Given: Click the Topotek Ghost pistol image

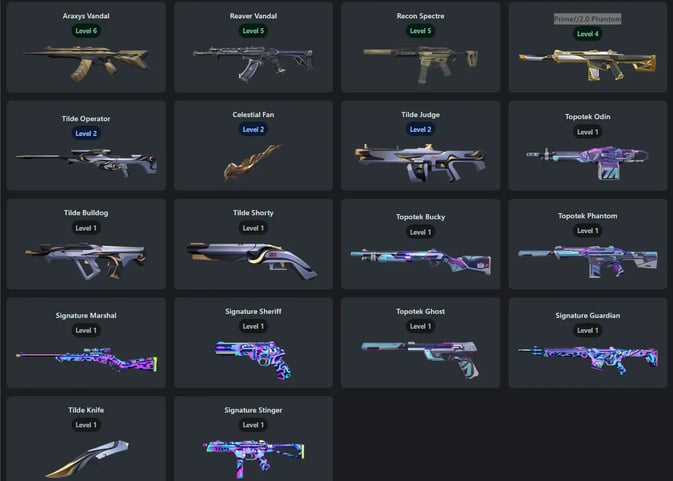Looking at the screenshot, I should tap(420, 360).
